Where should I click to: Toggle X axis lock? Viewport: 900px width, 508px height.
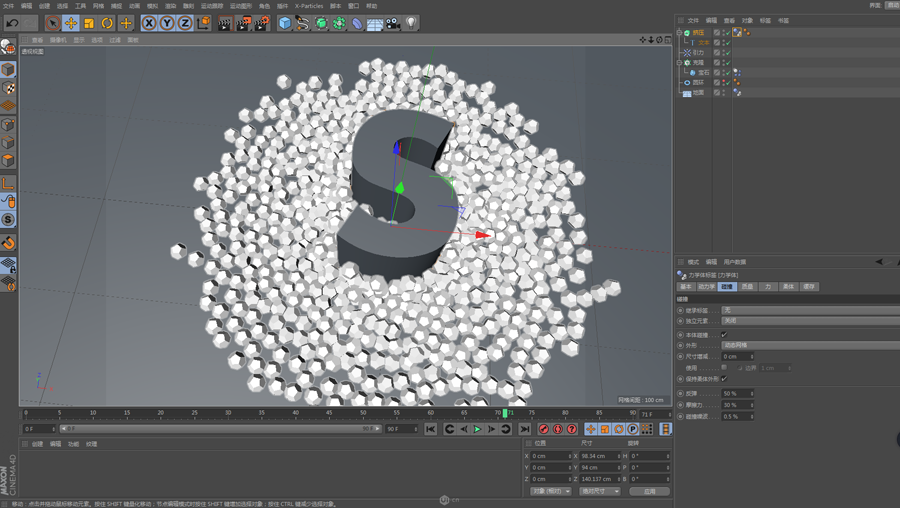point(149,24)
